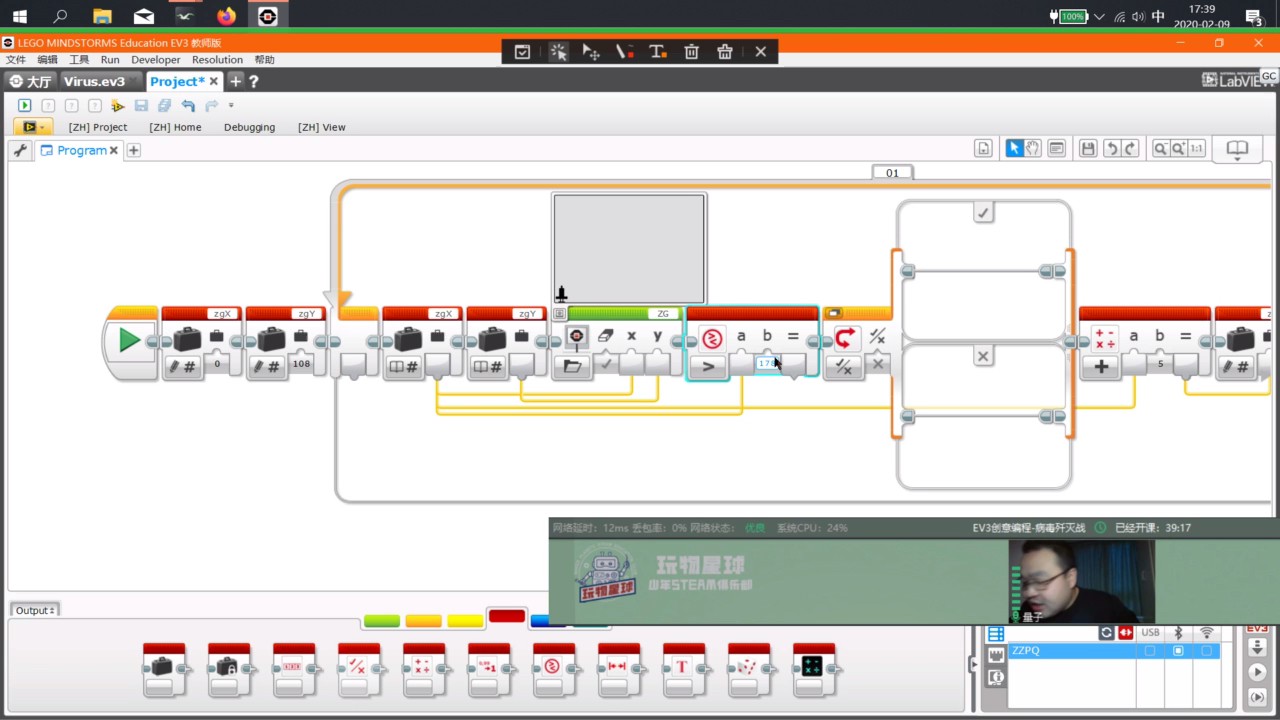The width and height of the screenshot is (1280, 720).
Task: Open the [ZH] View ribbon tab
Action: click(x=322, y=127)
